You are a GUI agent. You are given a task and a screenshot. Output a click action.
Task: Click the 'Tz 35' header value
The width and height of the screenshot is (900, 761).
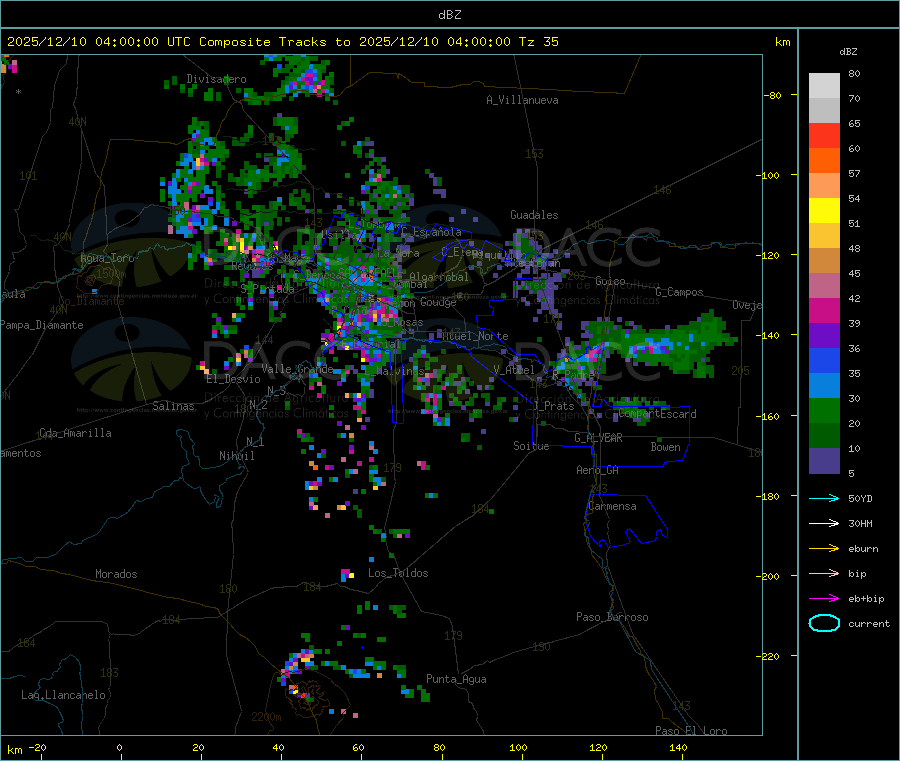click(538, 42)
